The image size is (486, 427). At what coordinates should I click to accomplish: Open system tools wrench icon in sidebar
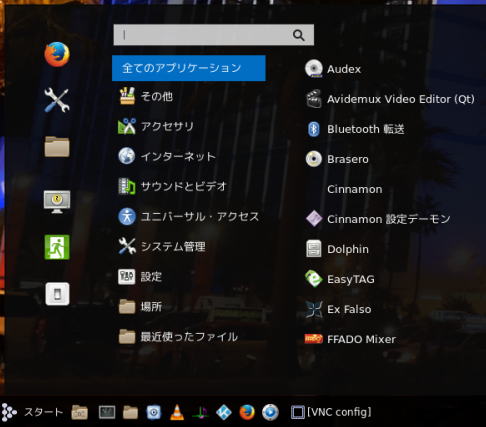click(x=57, y=100)
